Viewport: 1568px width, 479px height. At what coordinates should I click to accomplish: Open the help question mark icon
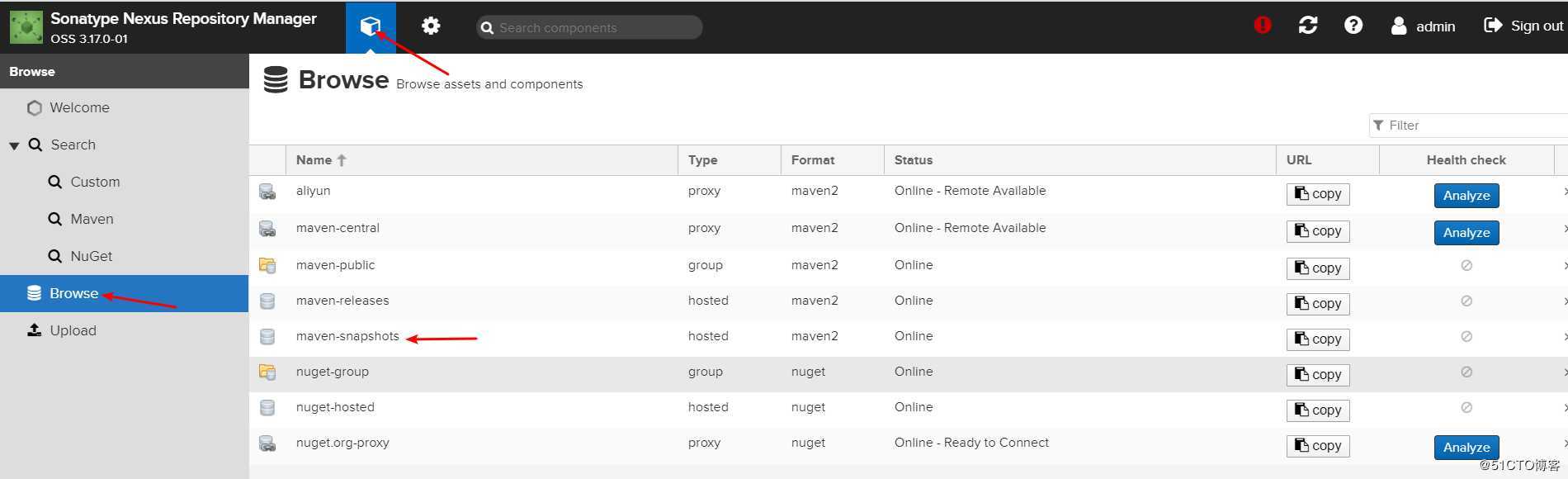pyautogui.click(x=1353, y=25)
